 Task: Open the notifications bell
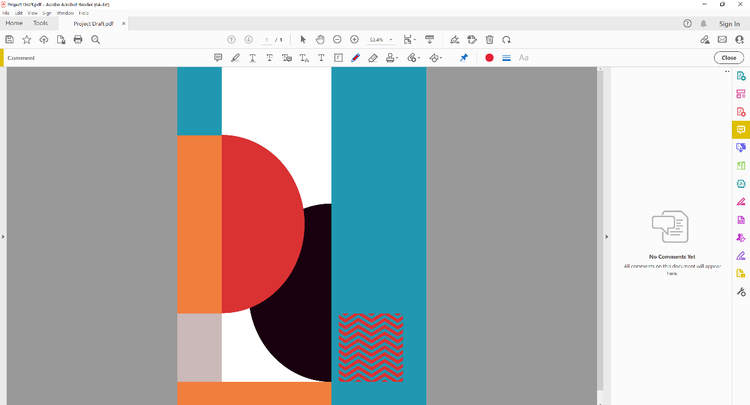pyautogui.click(x=704, y=23)
